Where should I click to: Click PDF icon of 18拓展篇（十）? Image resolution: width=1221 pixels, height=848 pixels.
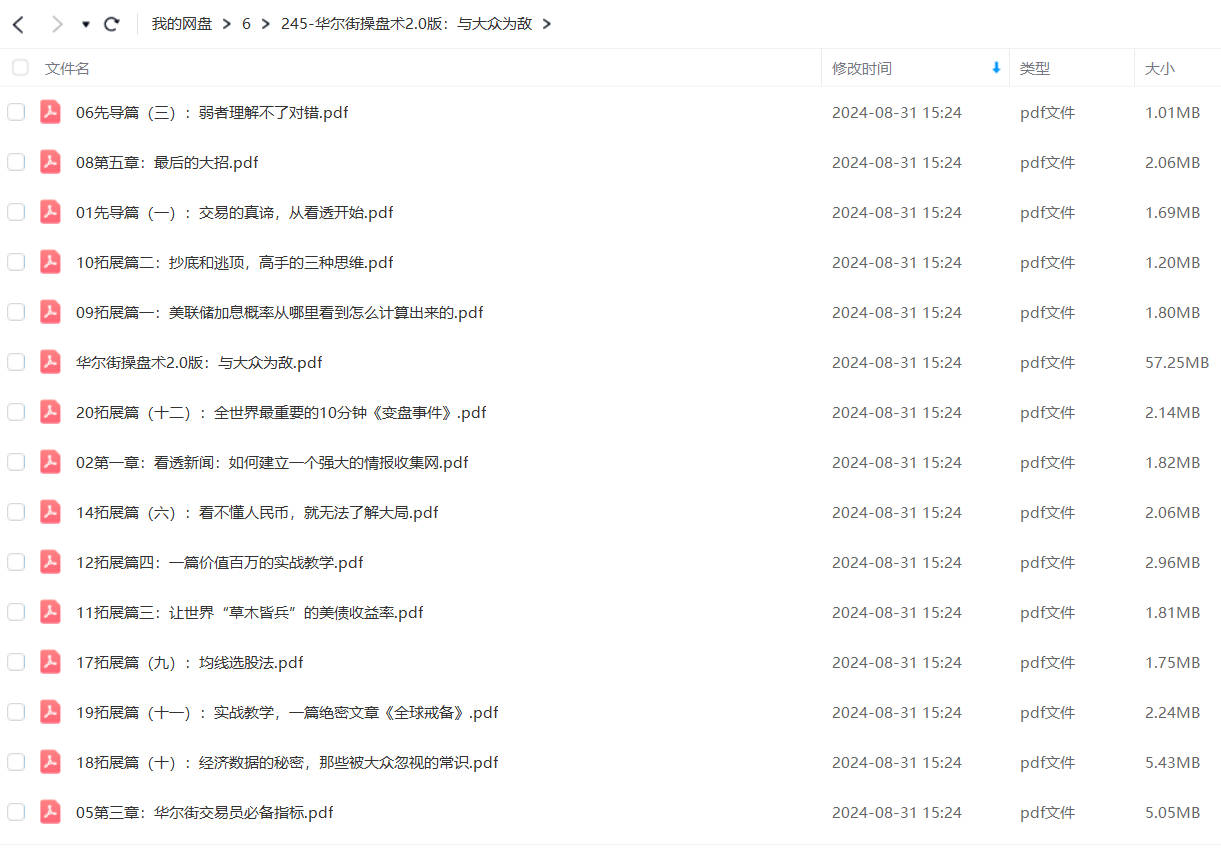[x=50, y=762]
